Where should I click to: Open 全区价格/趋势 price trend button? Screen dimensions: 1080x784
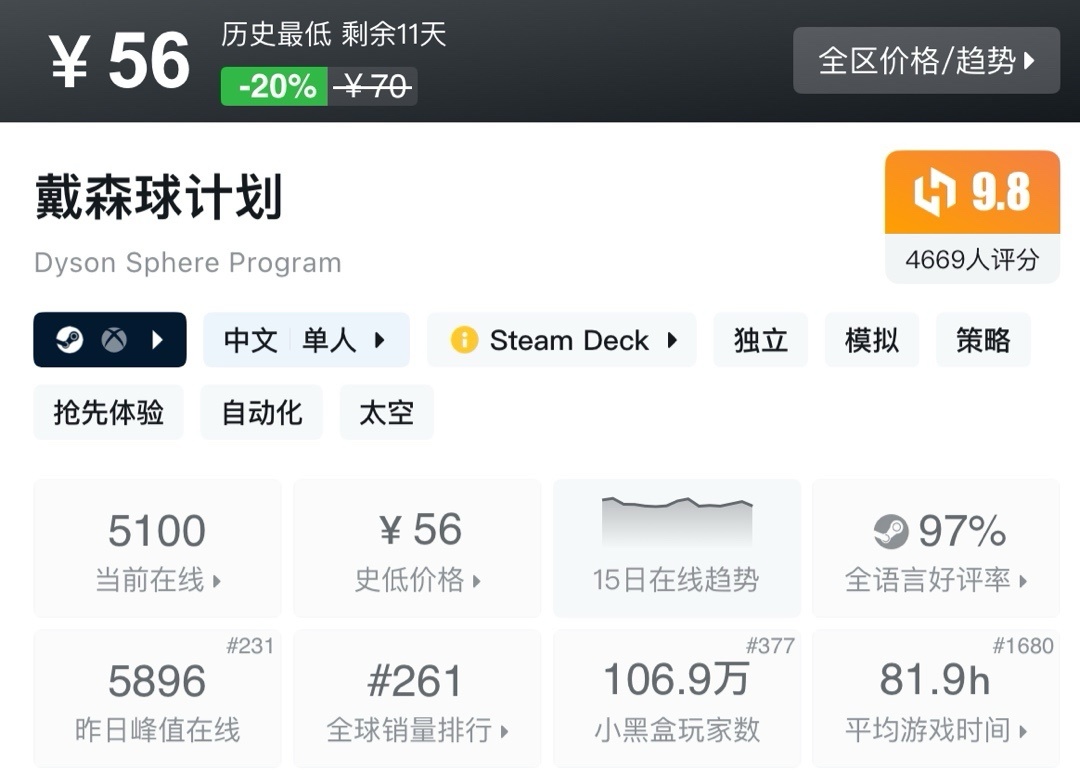point(926,61)
